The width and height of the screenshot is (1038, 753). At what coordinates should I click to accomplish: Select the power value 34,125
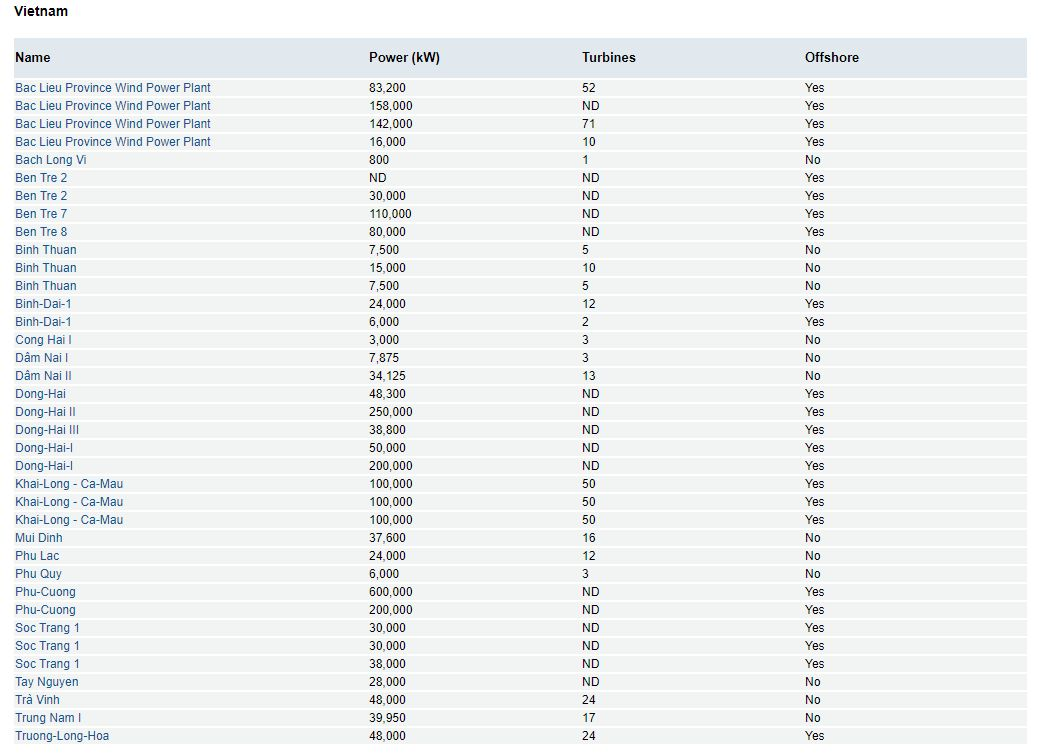pos(387,376)
